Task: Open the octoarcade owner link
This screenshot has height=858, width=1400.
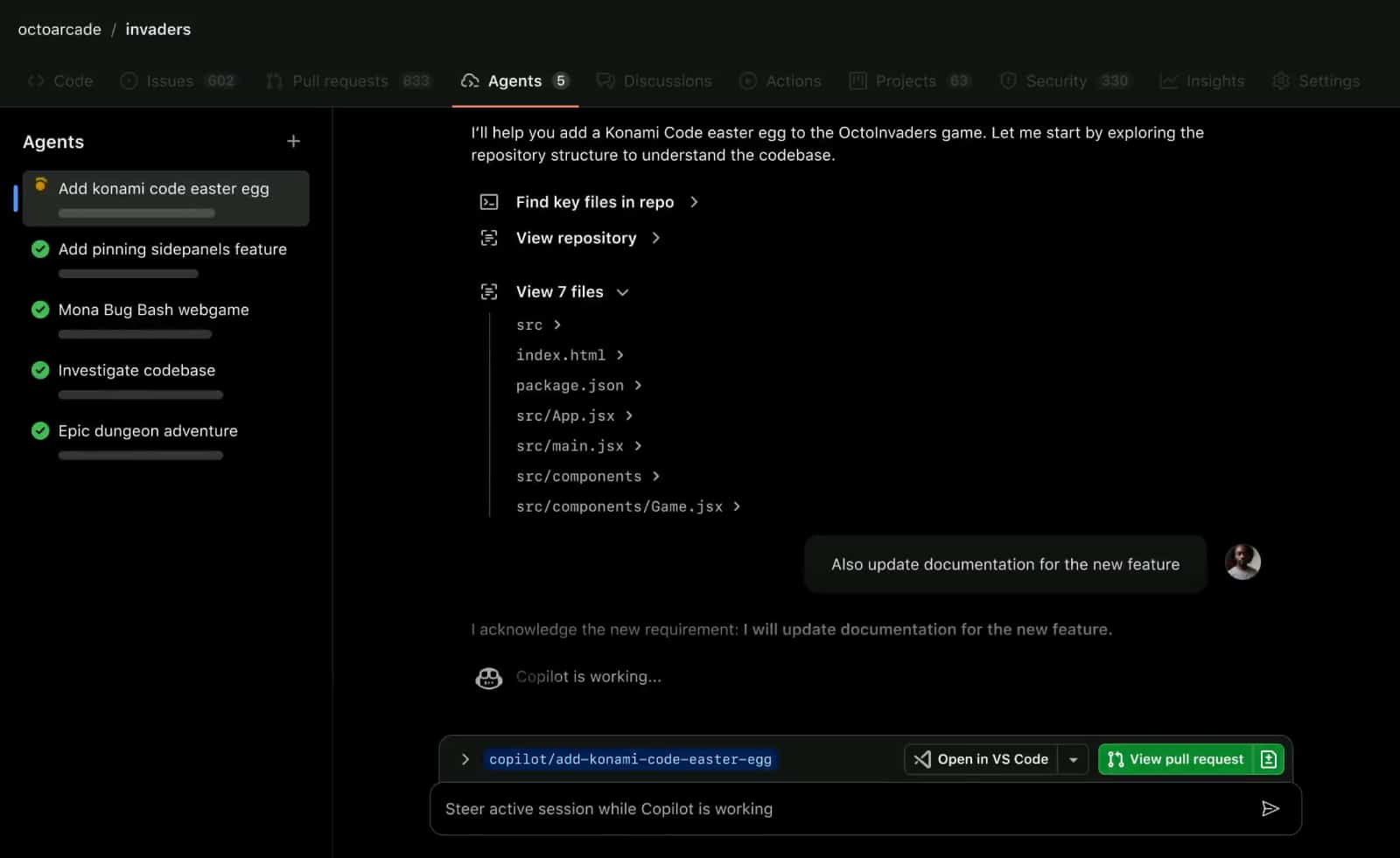Action: 59,30
